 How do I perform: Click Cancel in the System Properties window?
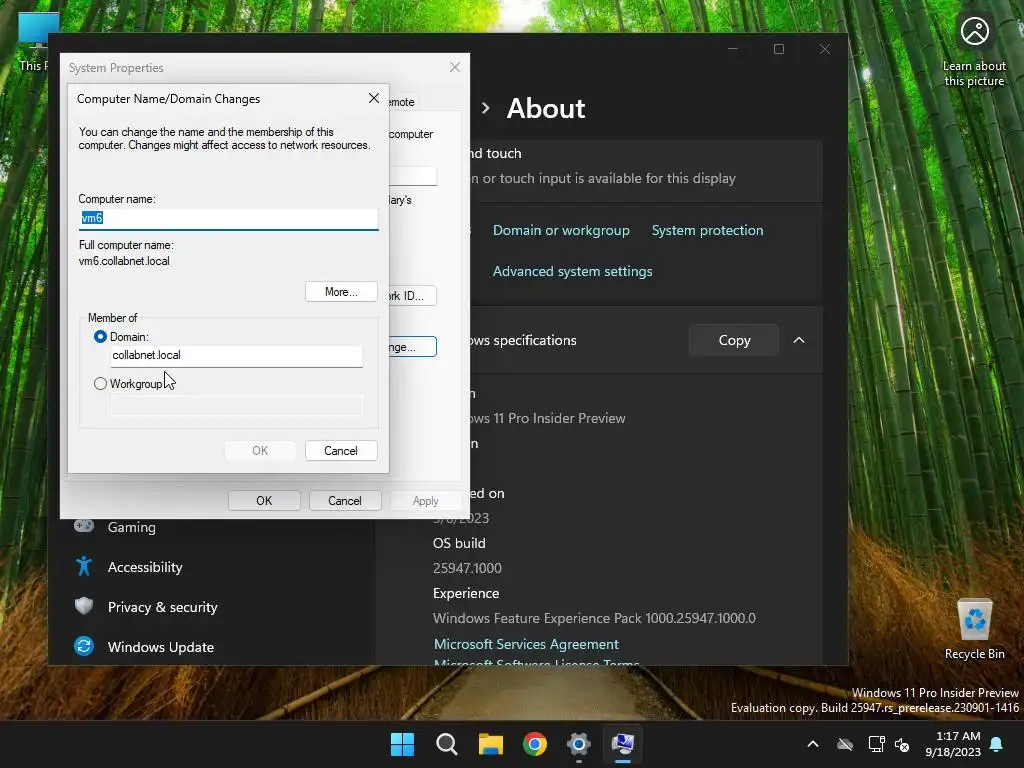(345, 501)
